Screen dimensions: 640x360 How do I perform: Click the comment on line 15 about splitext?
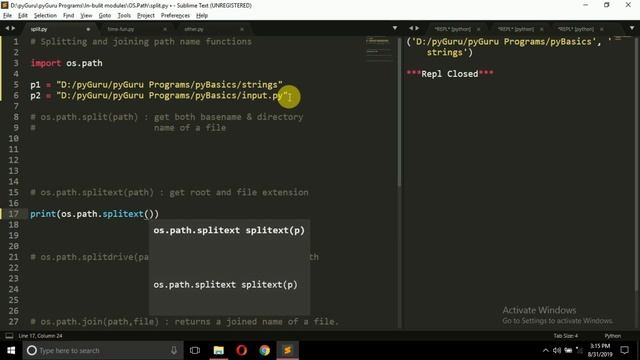[x=169, y=192]
